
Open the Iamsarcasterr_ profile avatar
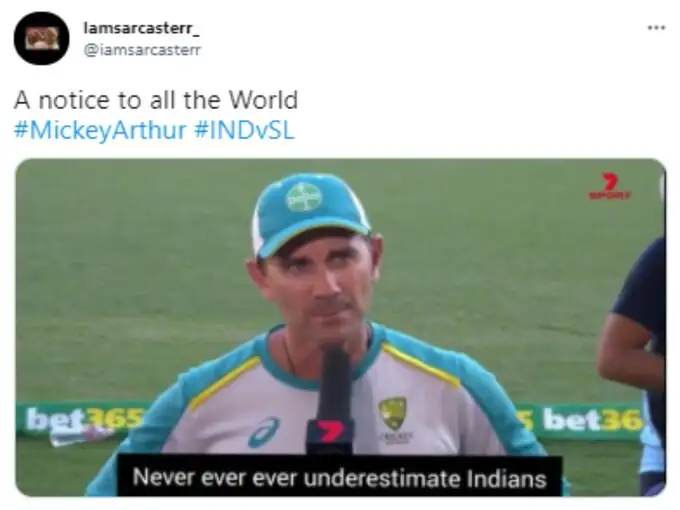tap(41, 39)
